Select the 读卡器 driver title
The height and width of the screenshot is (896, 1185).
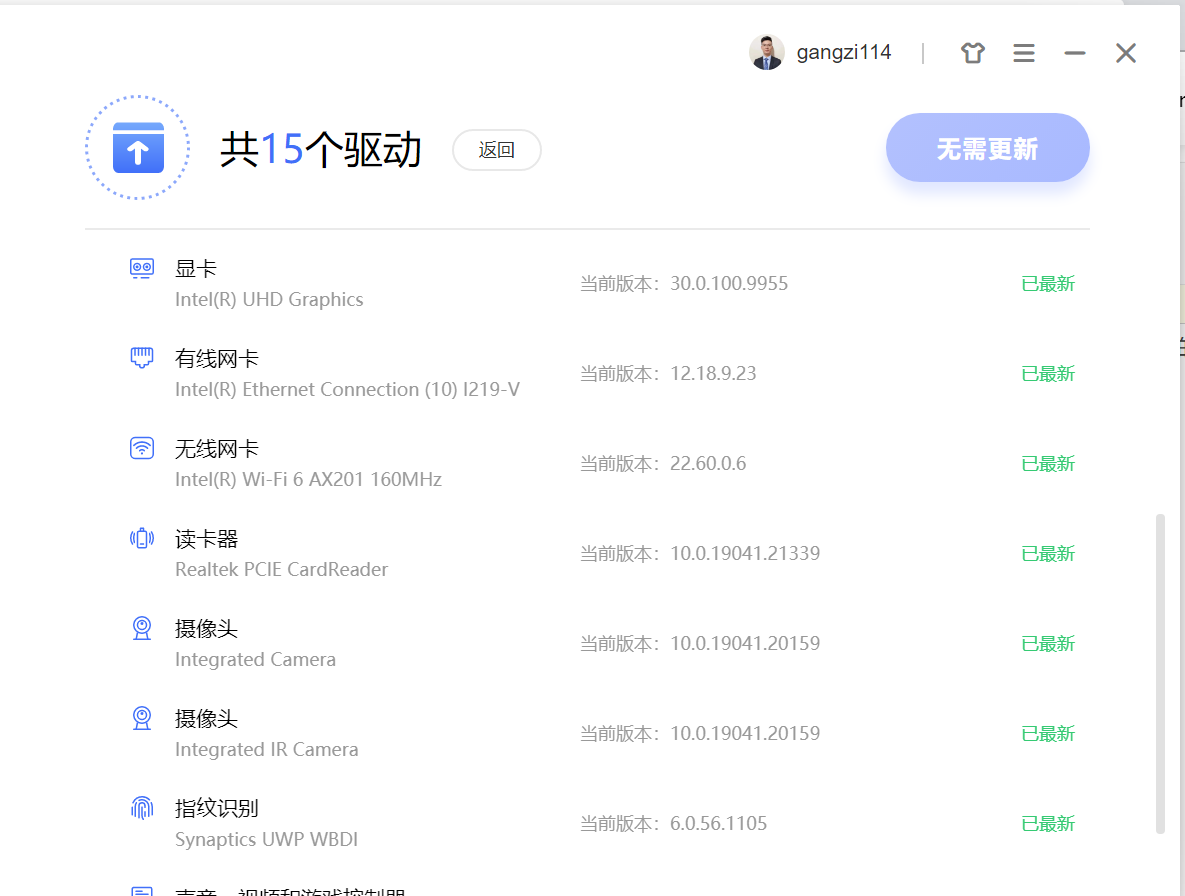(206, 539)
